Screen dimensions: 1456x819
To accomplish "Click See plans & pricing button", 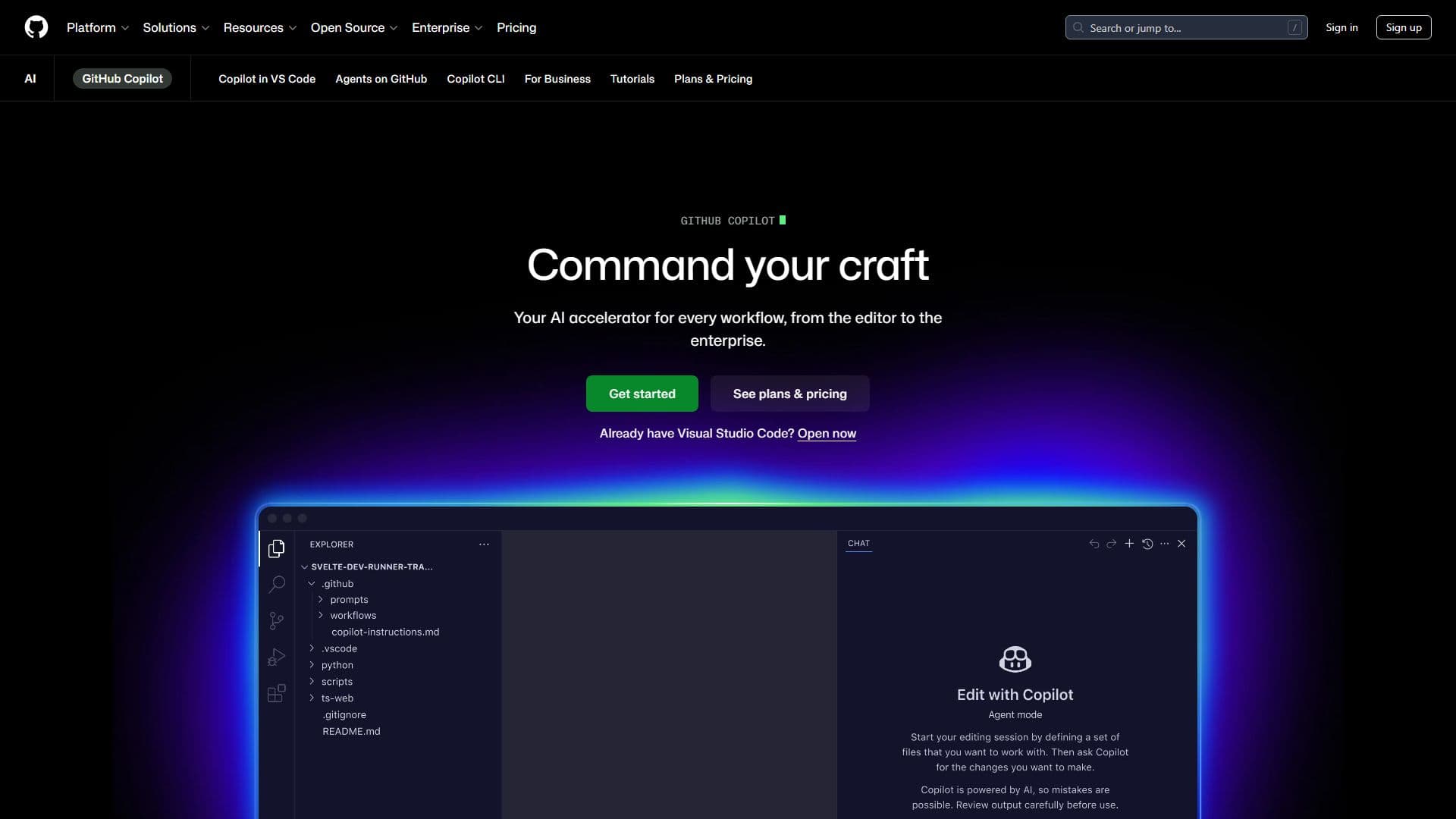I will (x=790, y=394).
